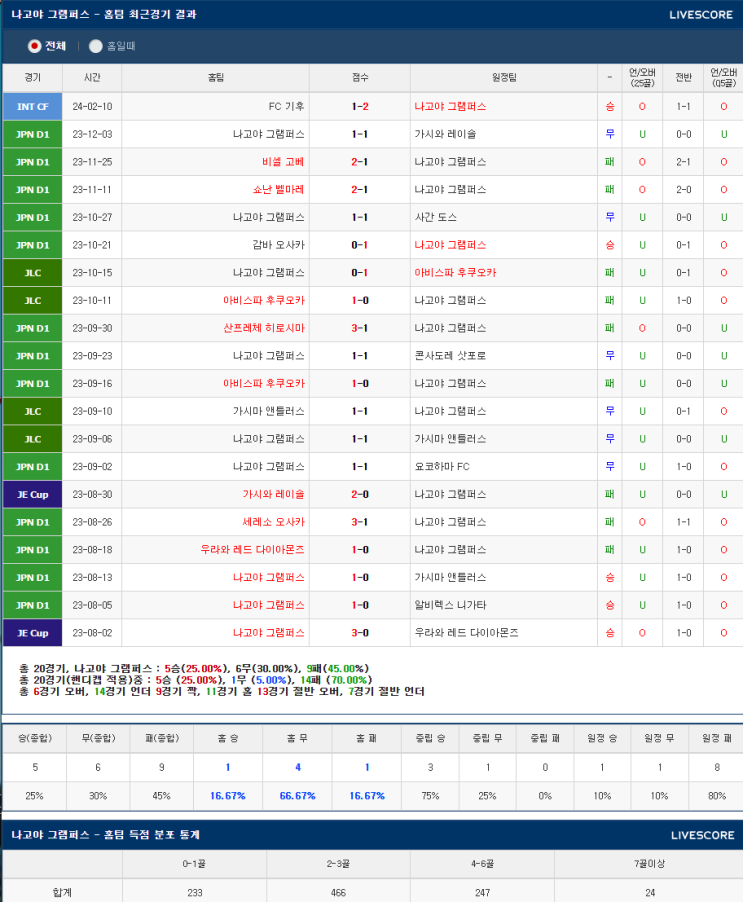Open 콘사도레 삿포로 away team link
Image resolution: width=743 pixels, height=902 pixels.
[x=450, y=356]
